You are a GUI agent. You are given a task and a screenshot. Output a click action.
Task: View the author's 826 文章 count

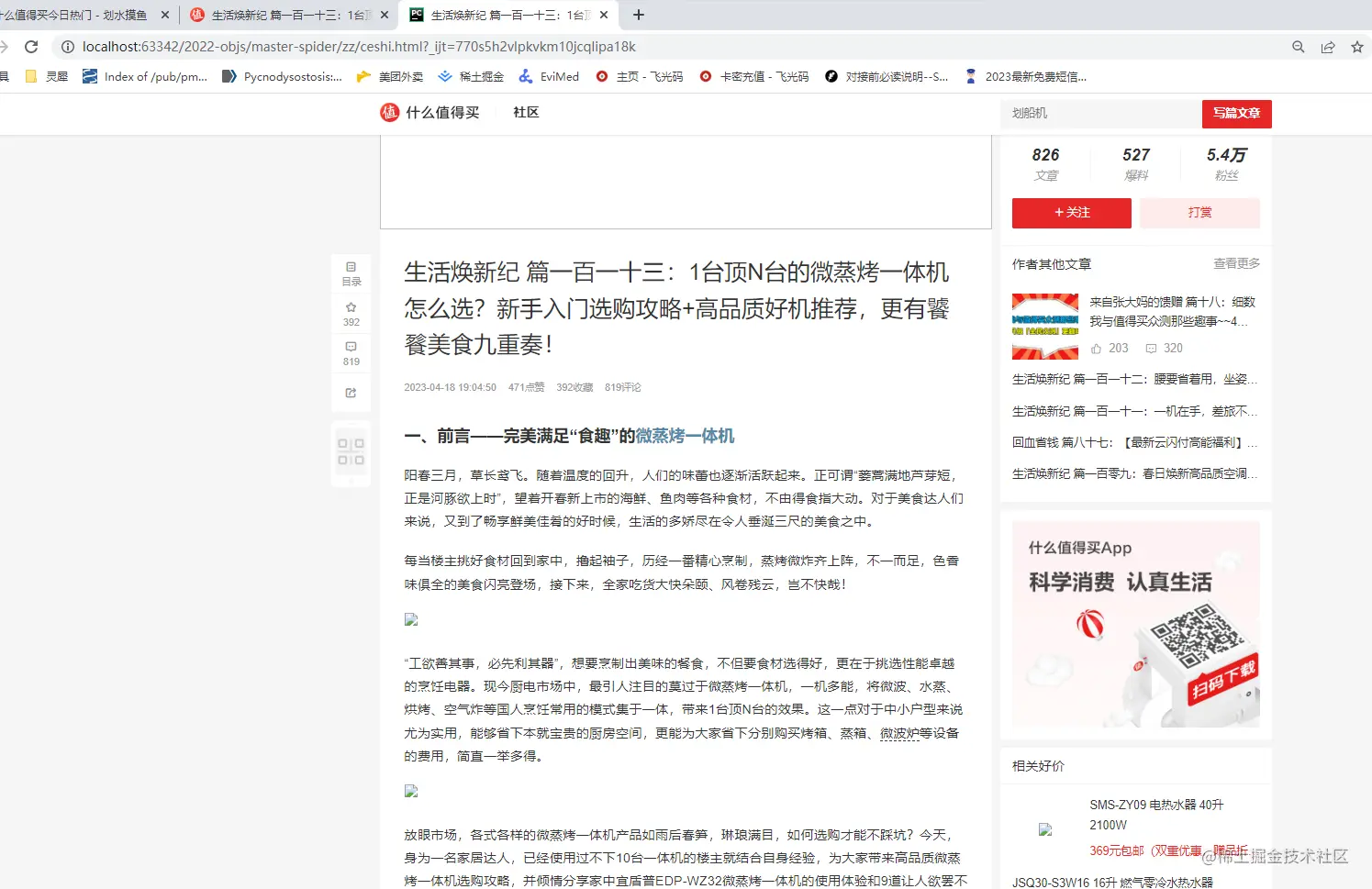1045,164
